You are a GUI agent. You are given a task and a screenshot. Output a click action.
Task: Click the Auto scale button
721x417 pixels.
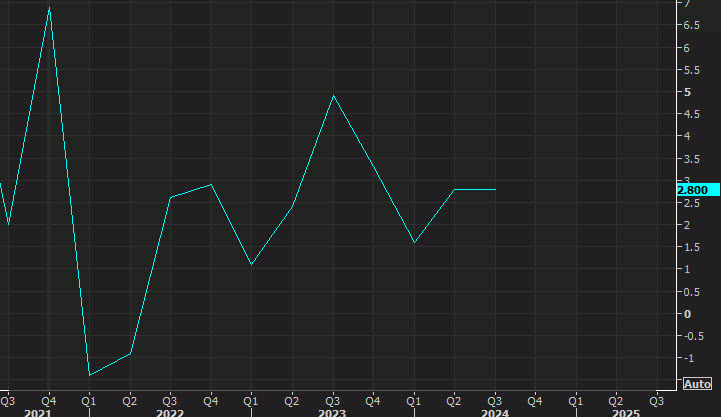[x=697, y=384]
